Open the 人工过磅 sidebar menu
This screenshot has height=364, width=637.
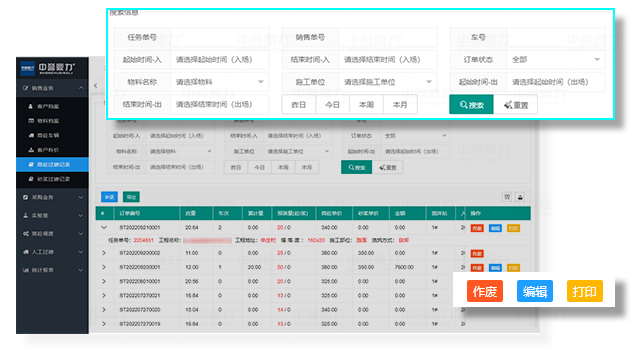pos(52,252)
